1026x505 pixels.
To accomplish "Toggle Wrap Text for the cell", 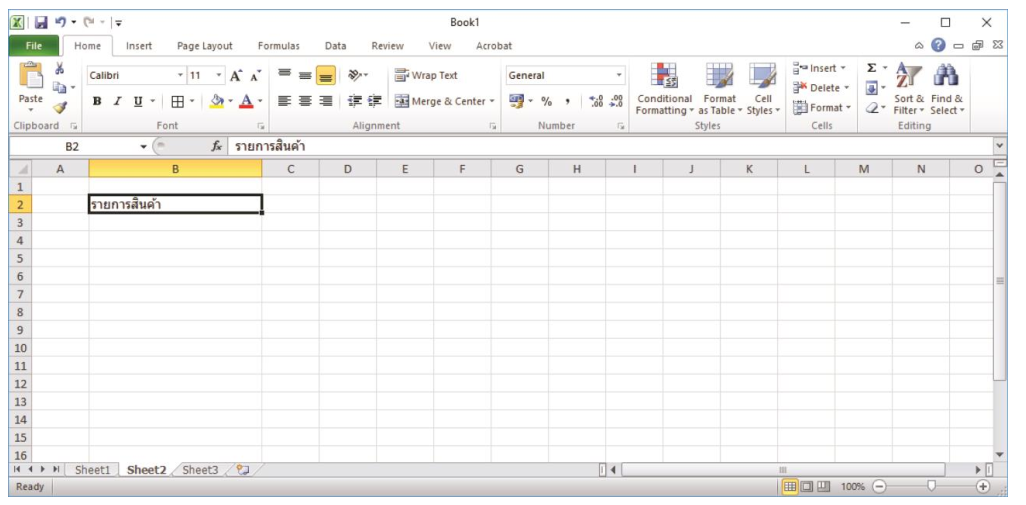I will point(426,76).
